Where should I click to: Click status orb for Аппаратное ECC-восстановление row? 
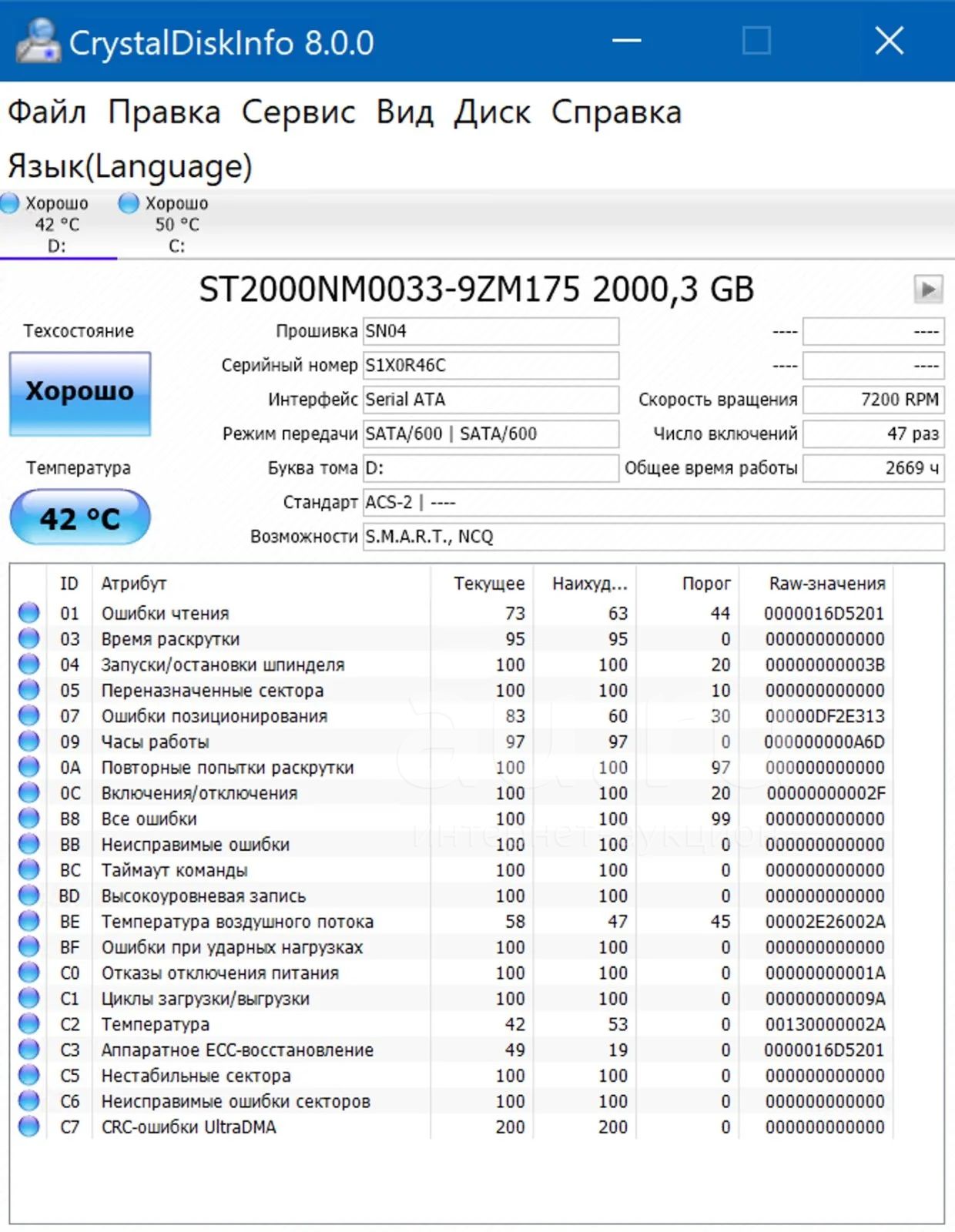click(29, 1050)
